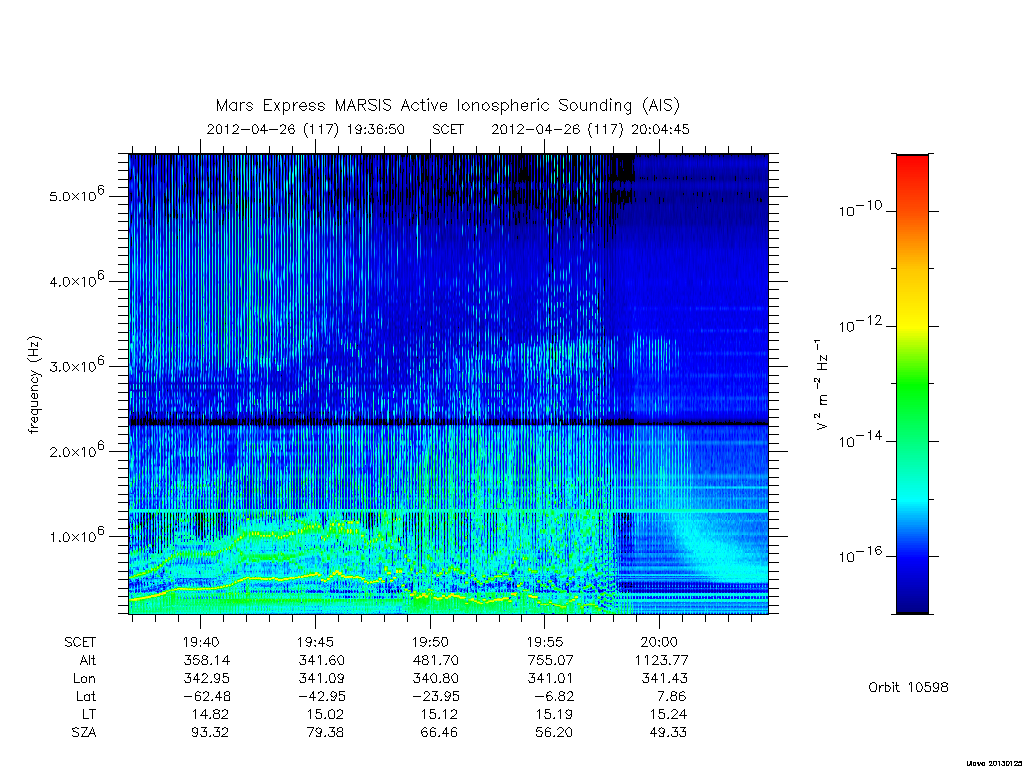Click the local time value 15.24
This screenshot has width=1024, height=768.
tap(669, 714)
